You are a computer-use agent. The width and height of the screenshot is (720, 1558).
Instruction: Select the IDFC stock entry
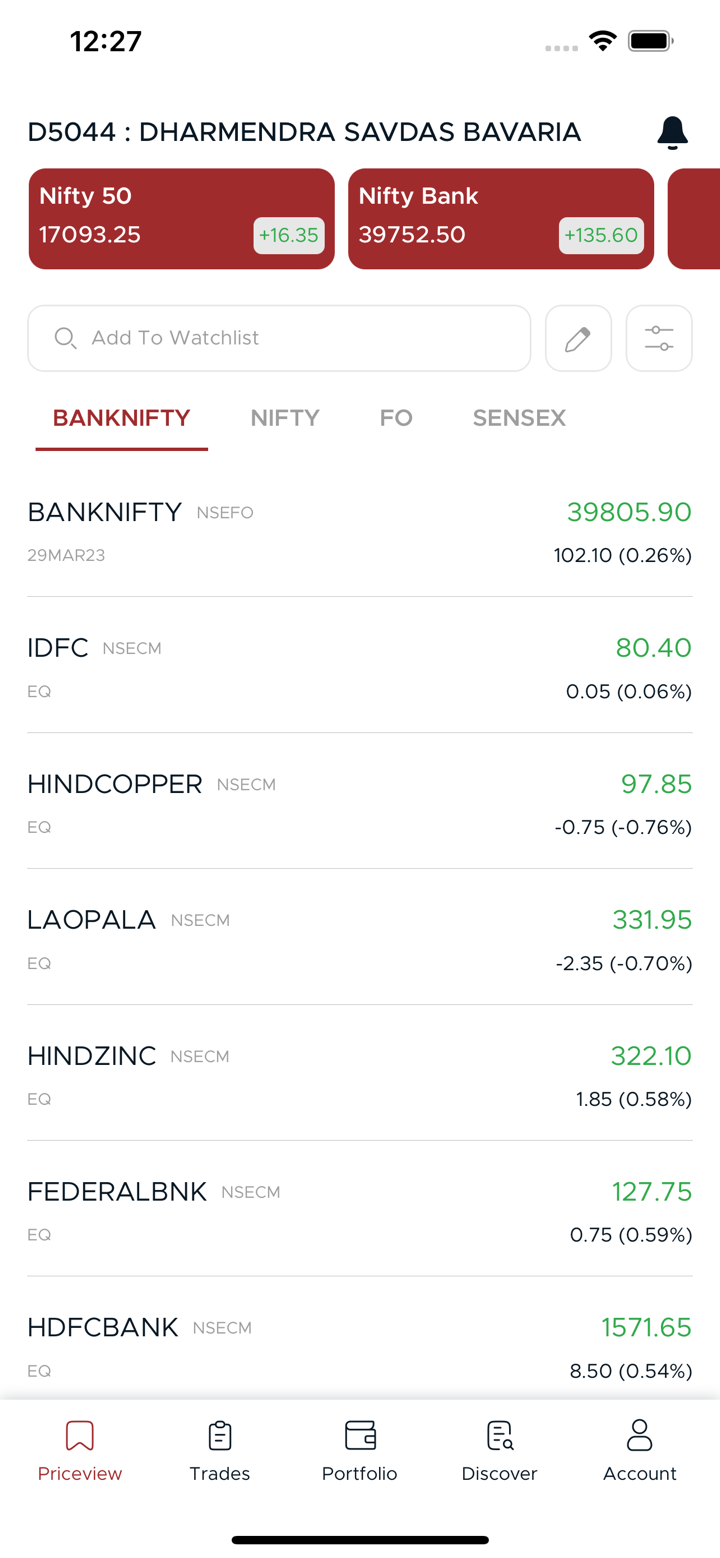(359, 666)
